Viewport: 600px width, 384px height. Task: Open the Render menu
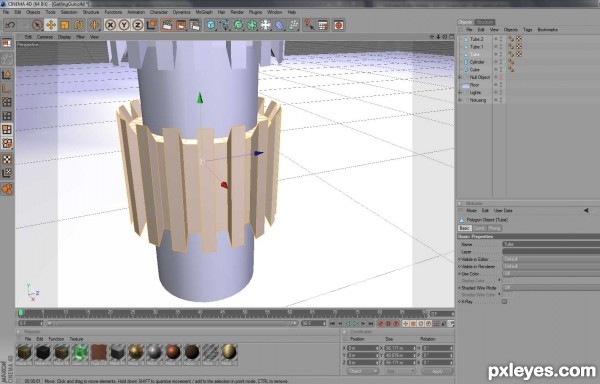tap(237, 12)
